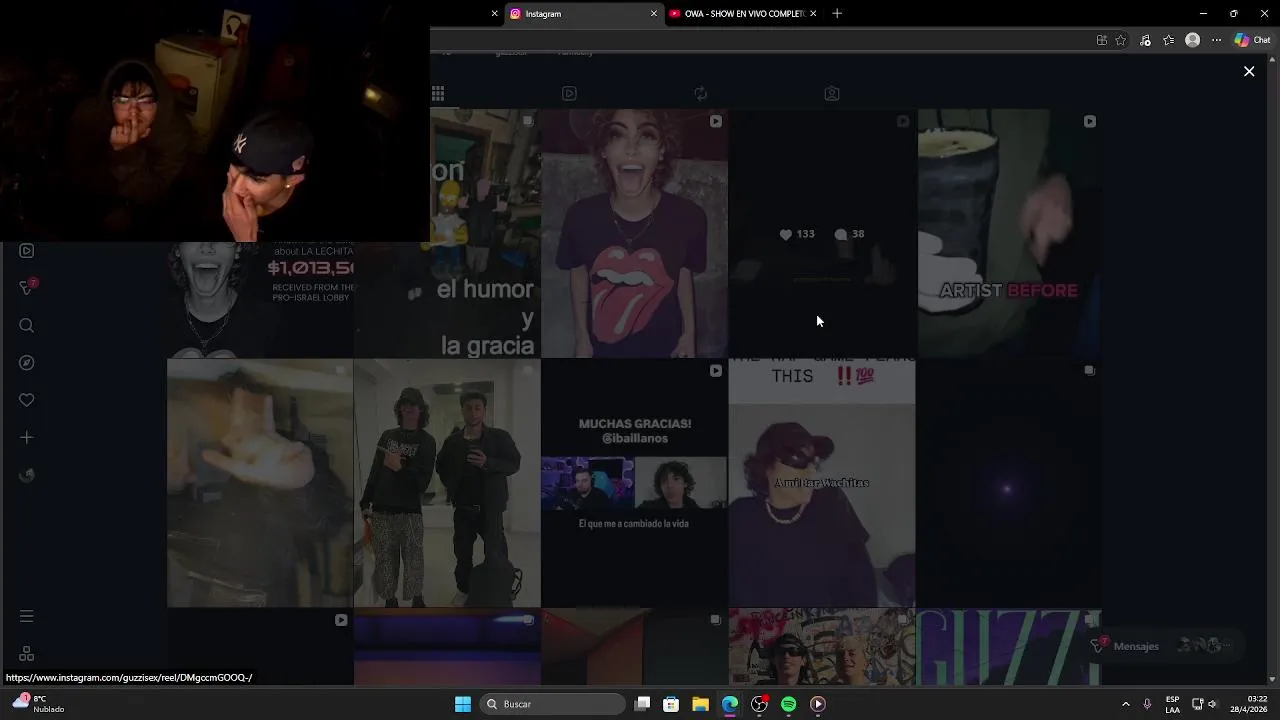Open the MUCHAS GRACIAS @ibaillanos post
Viewport: 1280px width, 720px height.
pyautogui.click(x=634, y=483)
